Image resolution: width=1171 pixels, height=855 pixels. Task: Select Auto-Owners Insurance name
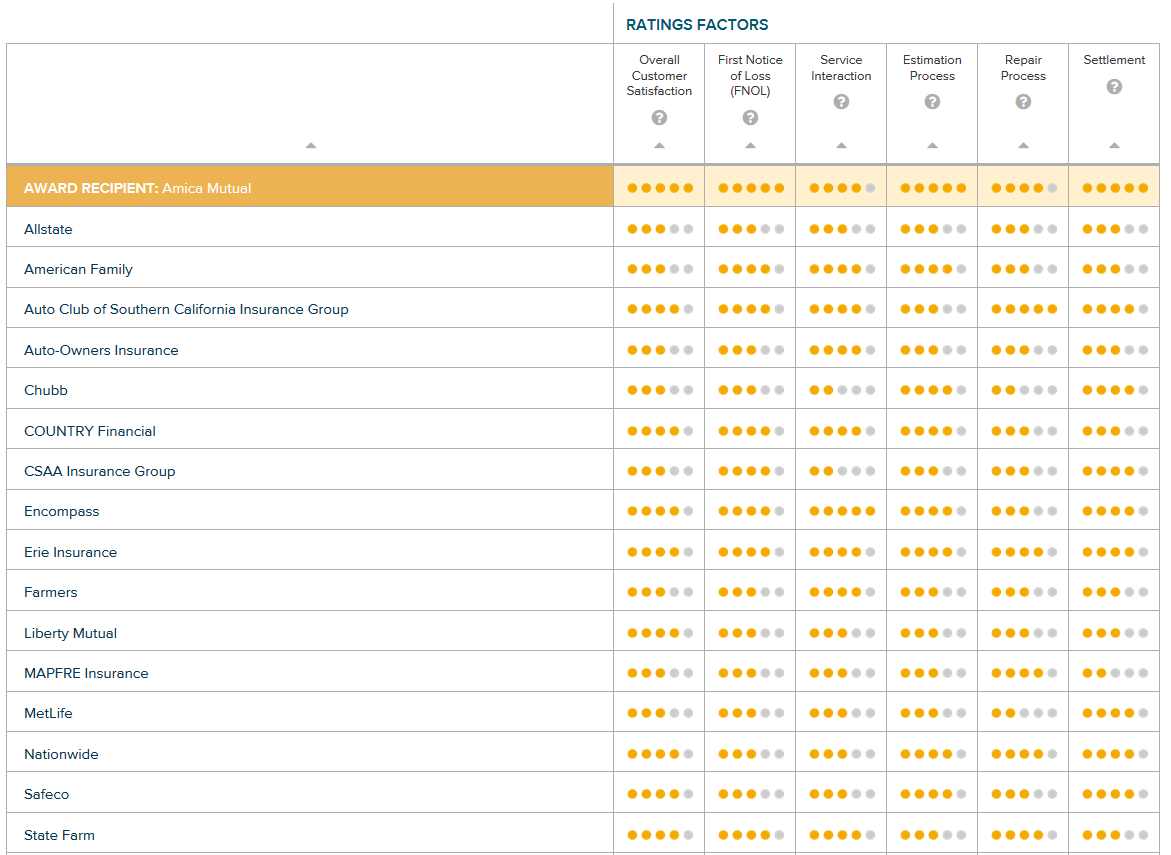(x=101, y=350)
